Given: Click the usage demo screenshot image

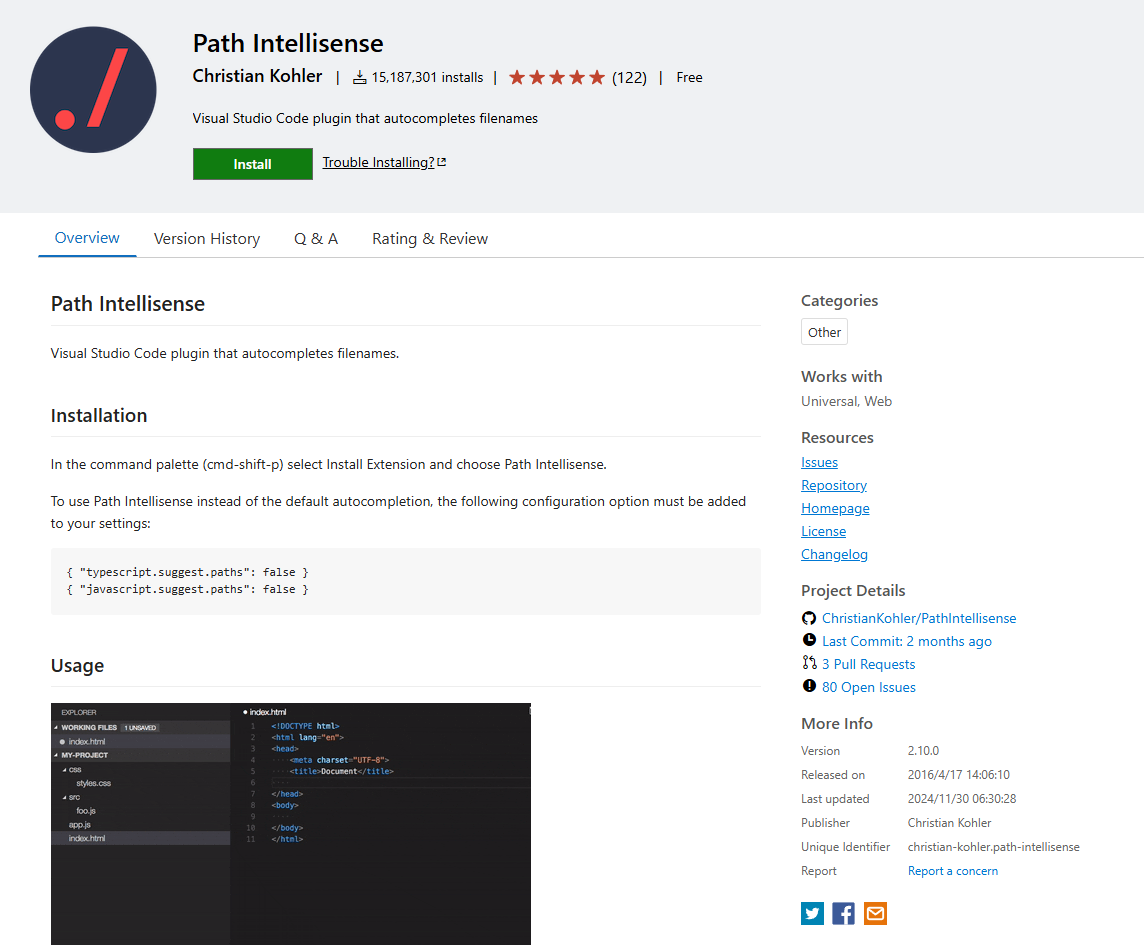Looking at the screenshot, I should pos(290,824).
